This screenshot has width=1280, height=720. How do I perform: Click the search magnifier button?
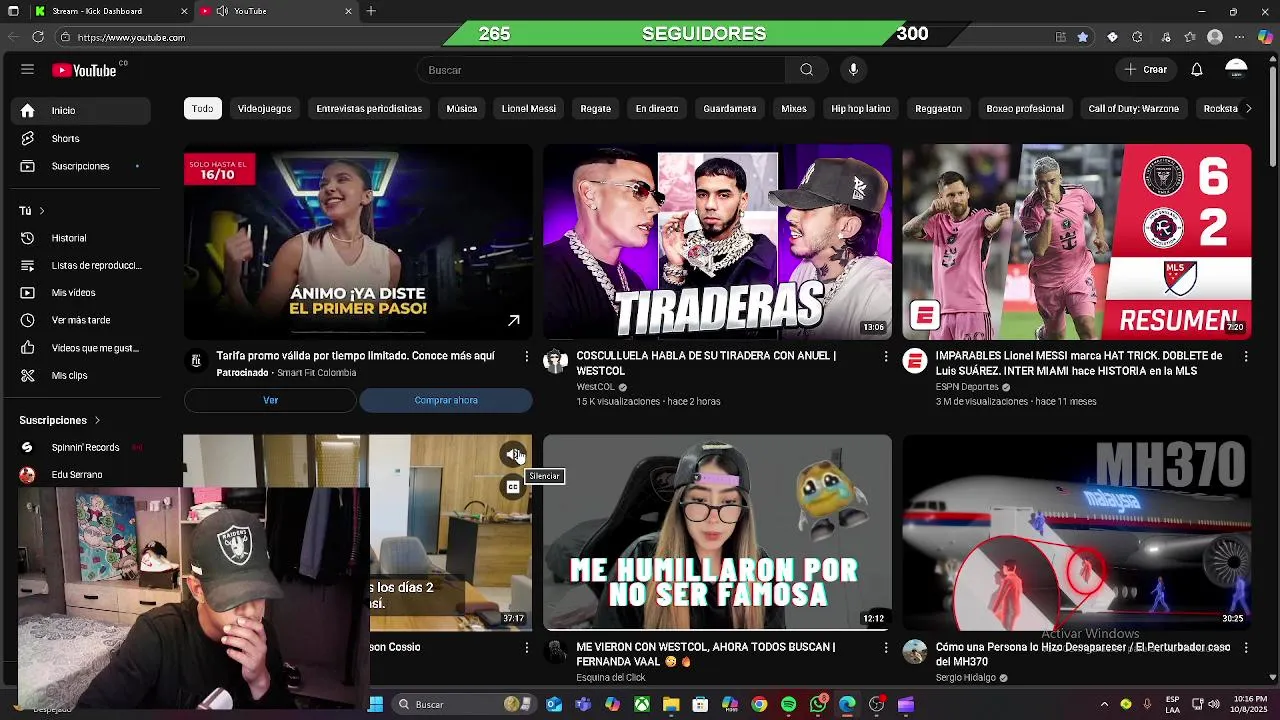pyautogui.click(x=806, y=70)
